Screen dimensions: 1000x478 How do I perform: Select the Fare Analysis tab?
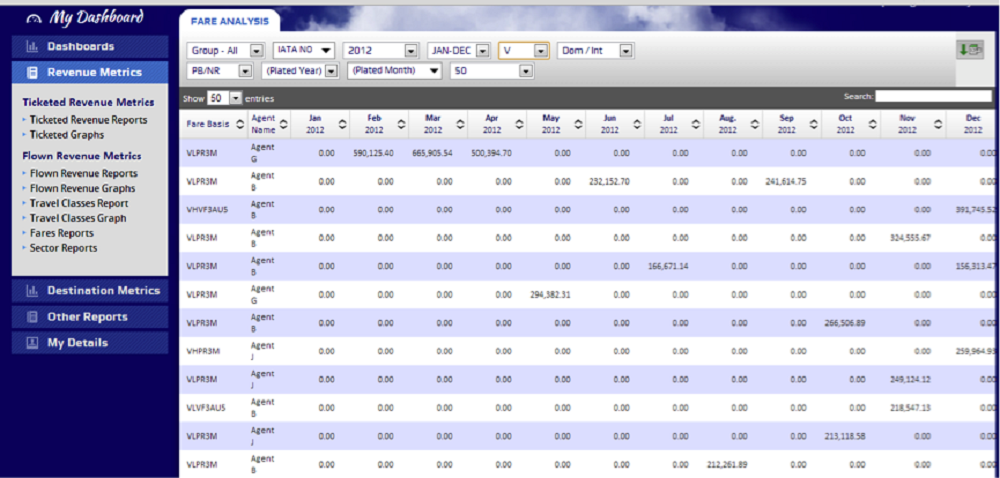coord(229,20)
